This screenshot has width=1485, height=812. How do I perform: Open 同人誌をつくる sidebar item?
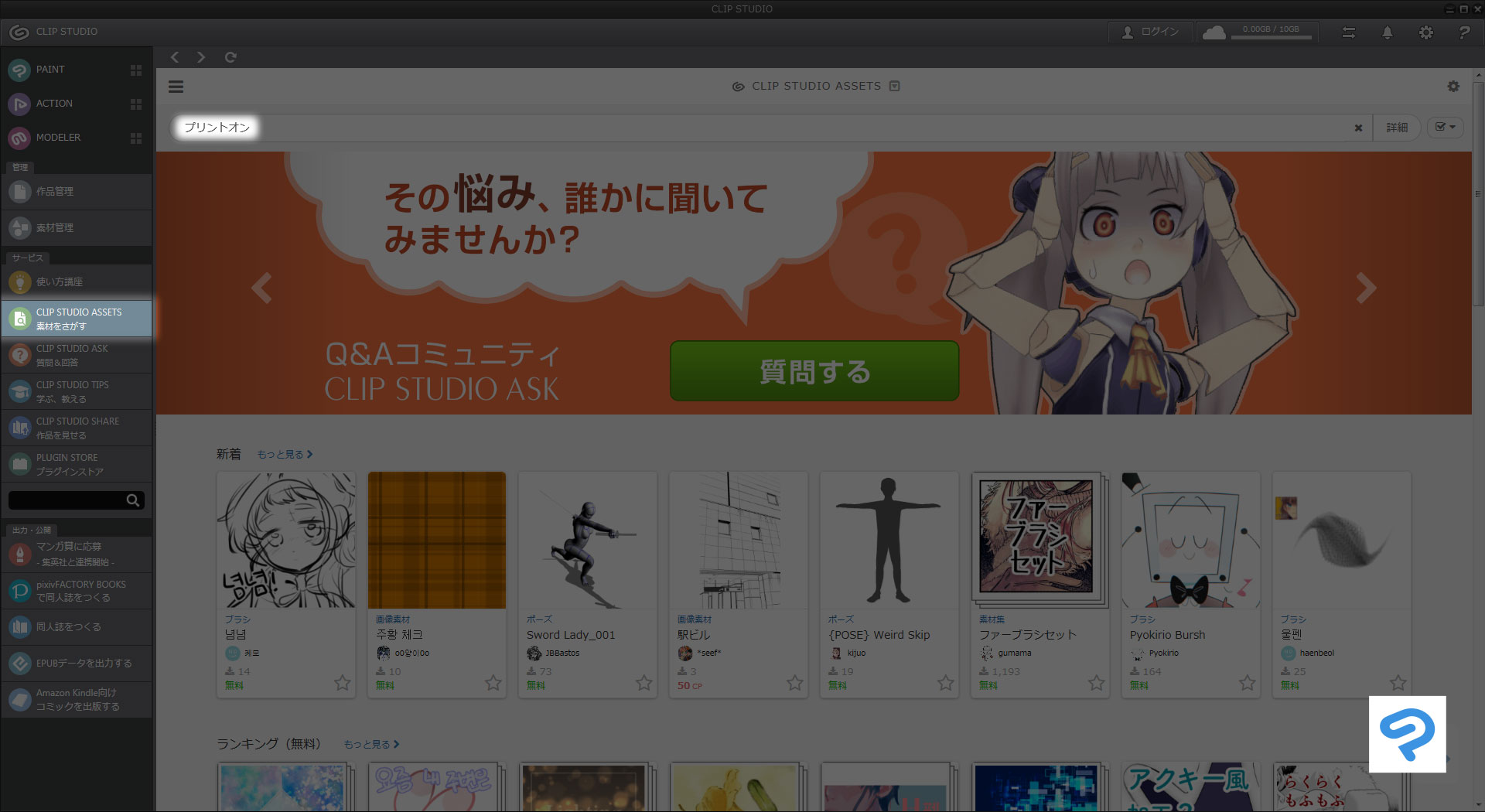tap(77, 627)
